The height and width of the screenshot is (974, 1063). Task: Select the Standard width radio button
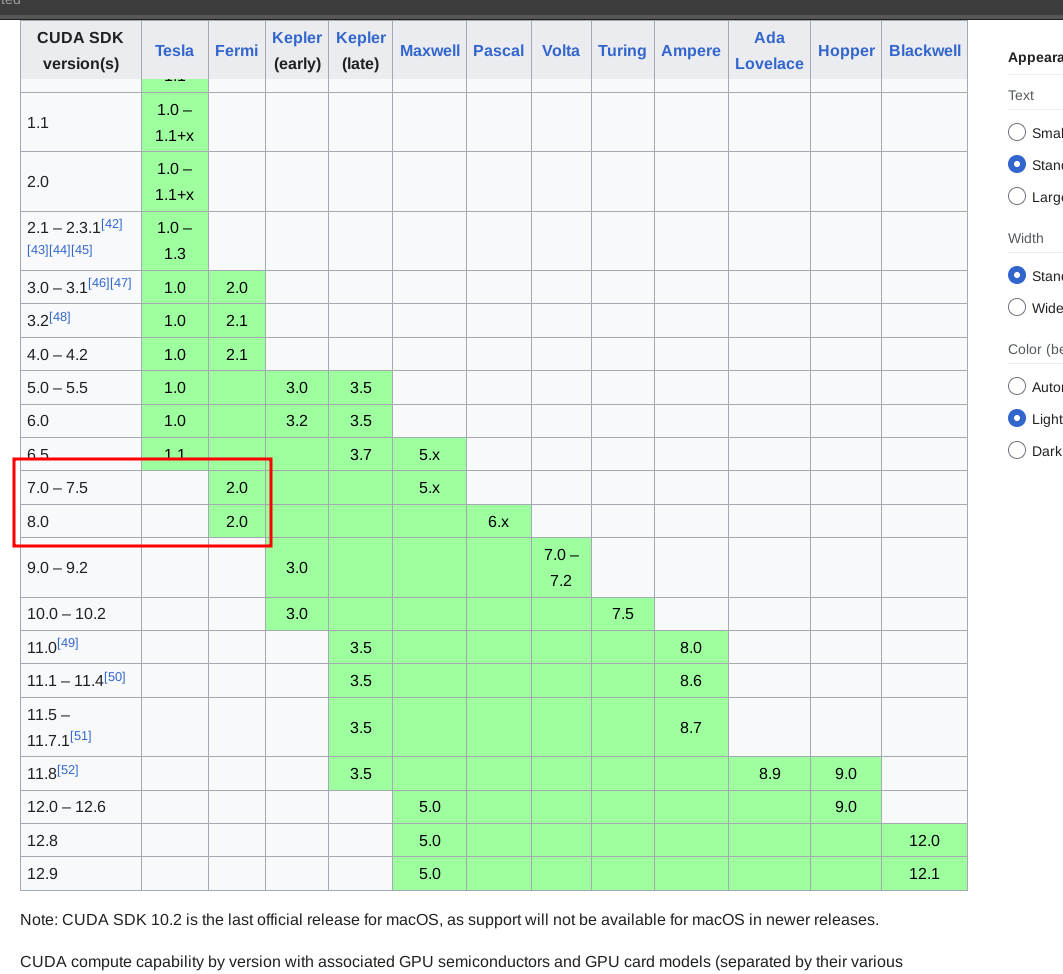(x=1017, y=275)
